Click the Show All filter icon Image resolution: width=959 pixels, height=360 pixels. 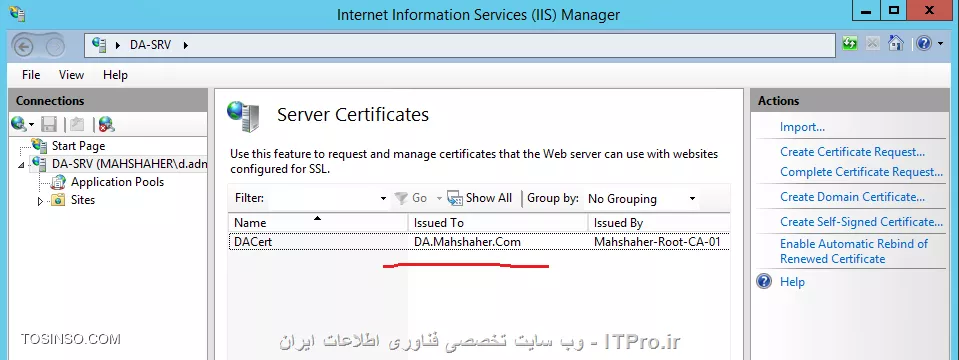pos(454,197)
